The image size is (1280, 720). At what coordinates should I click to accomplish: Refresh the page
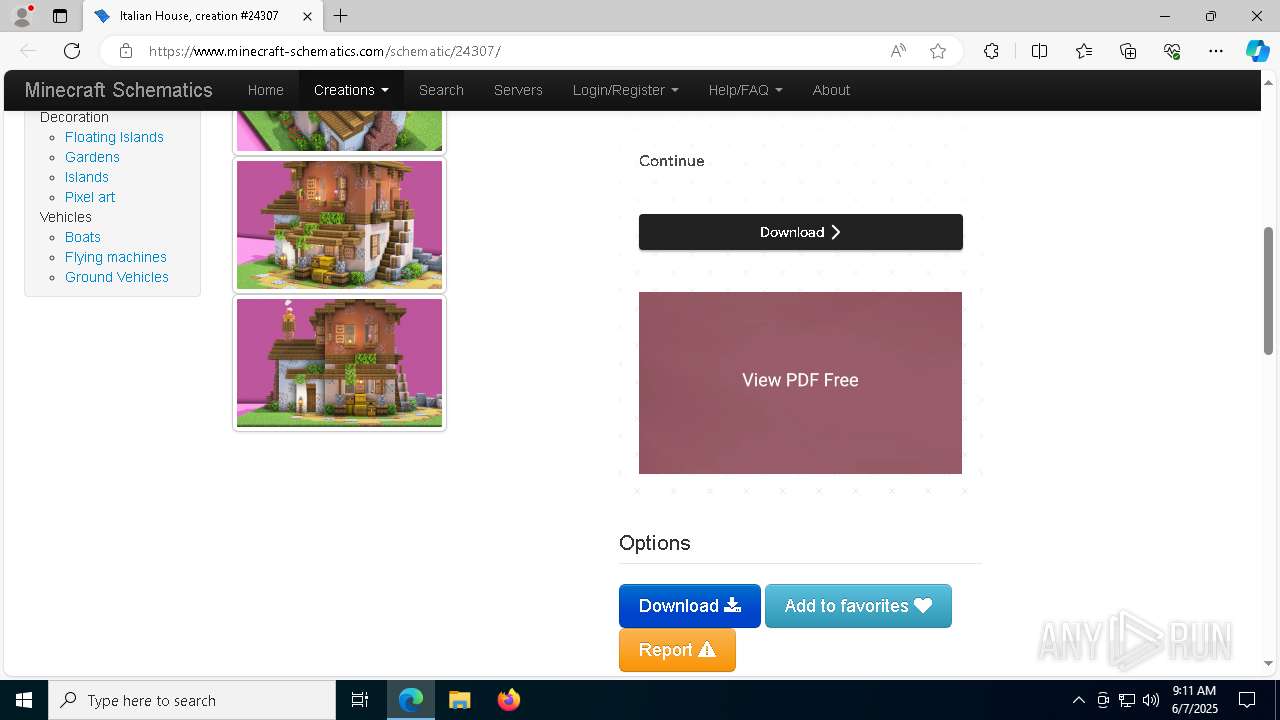click(72, 51)
